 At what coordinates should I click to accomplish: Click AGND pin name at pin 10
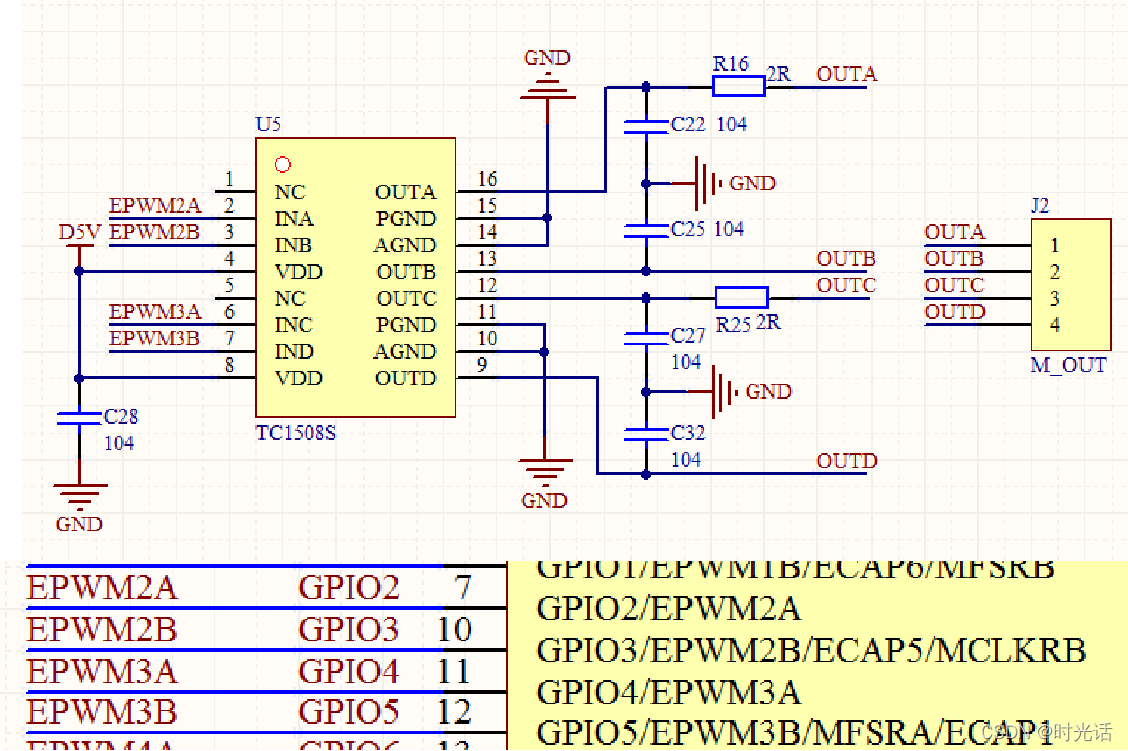[x=405, y=352]
